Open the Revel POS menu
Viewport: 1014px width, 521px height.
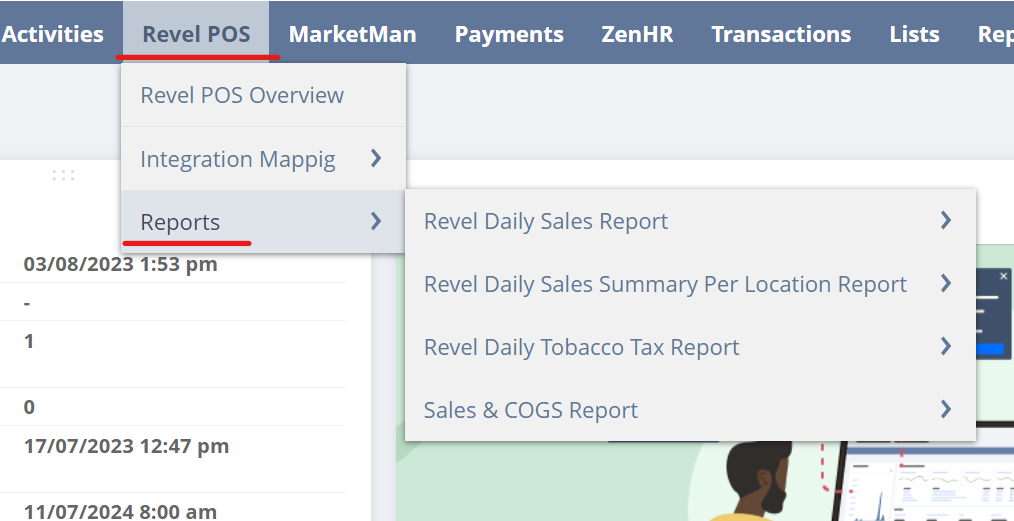pyautogui.click(x=196, y=34)
